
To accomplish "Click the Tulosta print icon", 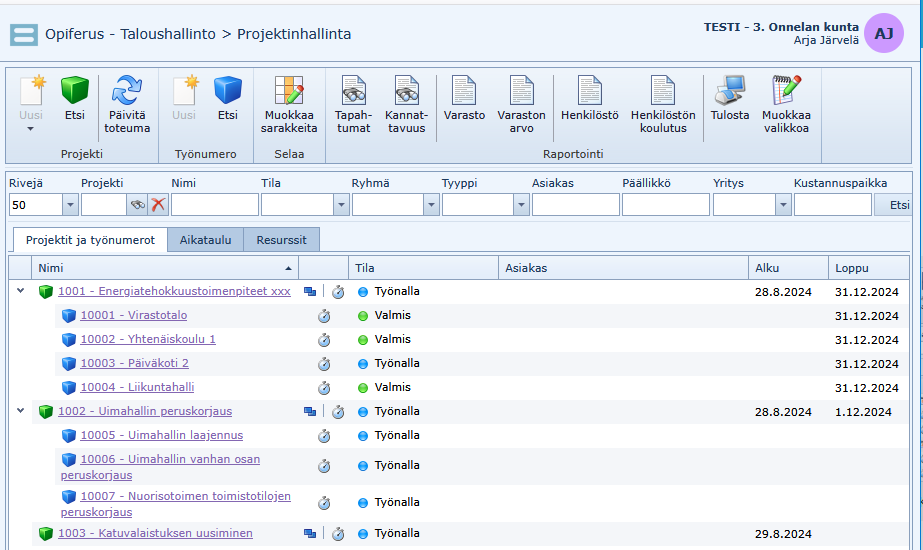I will click(x=729, y=92).
